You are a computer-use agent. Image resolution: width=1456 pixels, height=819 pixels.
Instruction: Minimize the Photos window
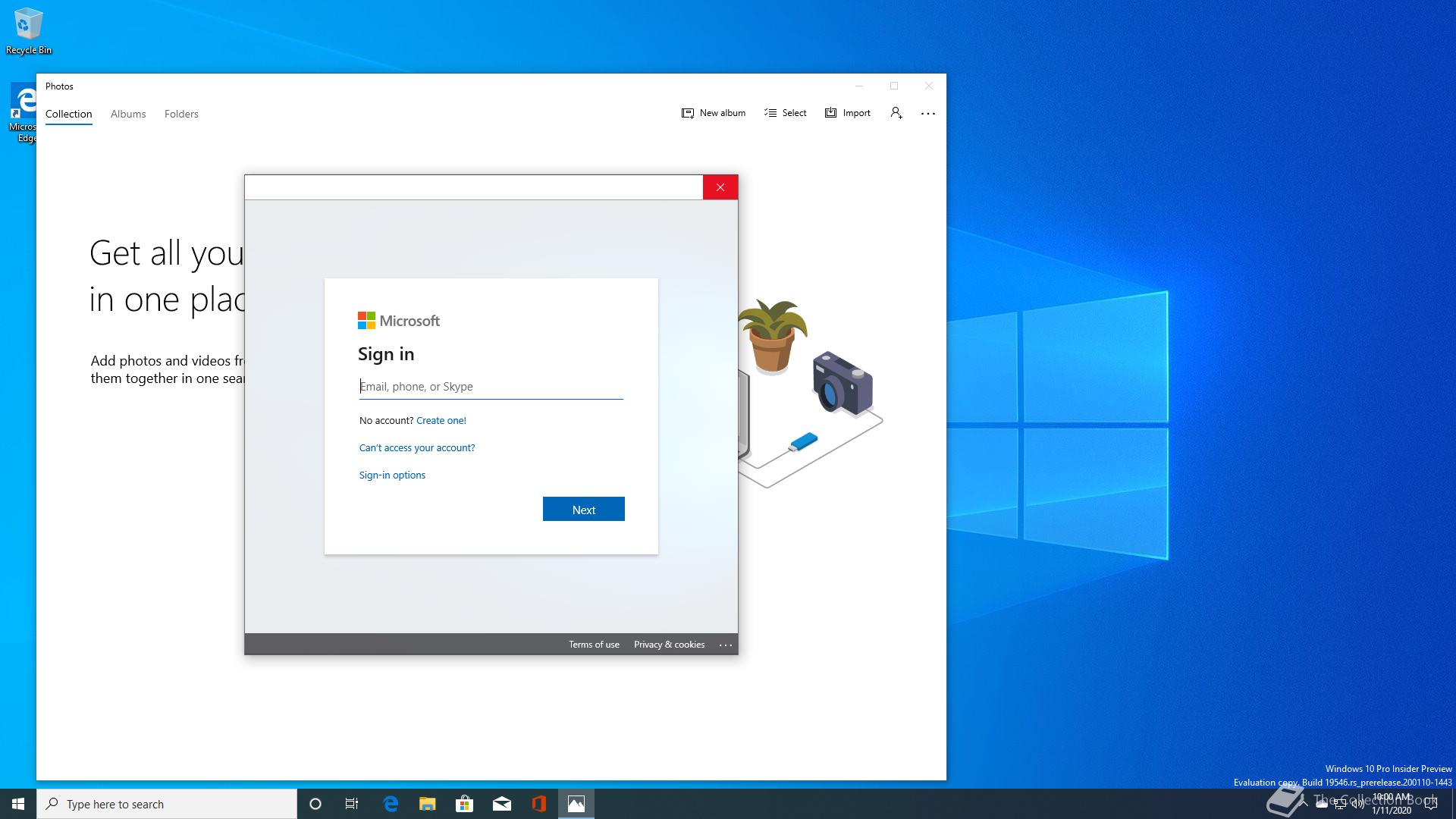(859, 86)
